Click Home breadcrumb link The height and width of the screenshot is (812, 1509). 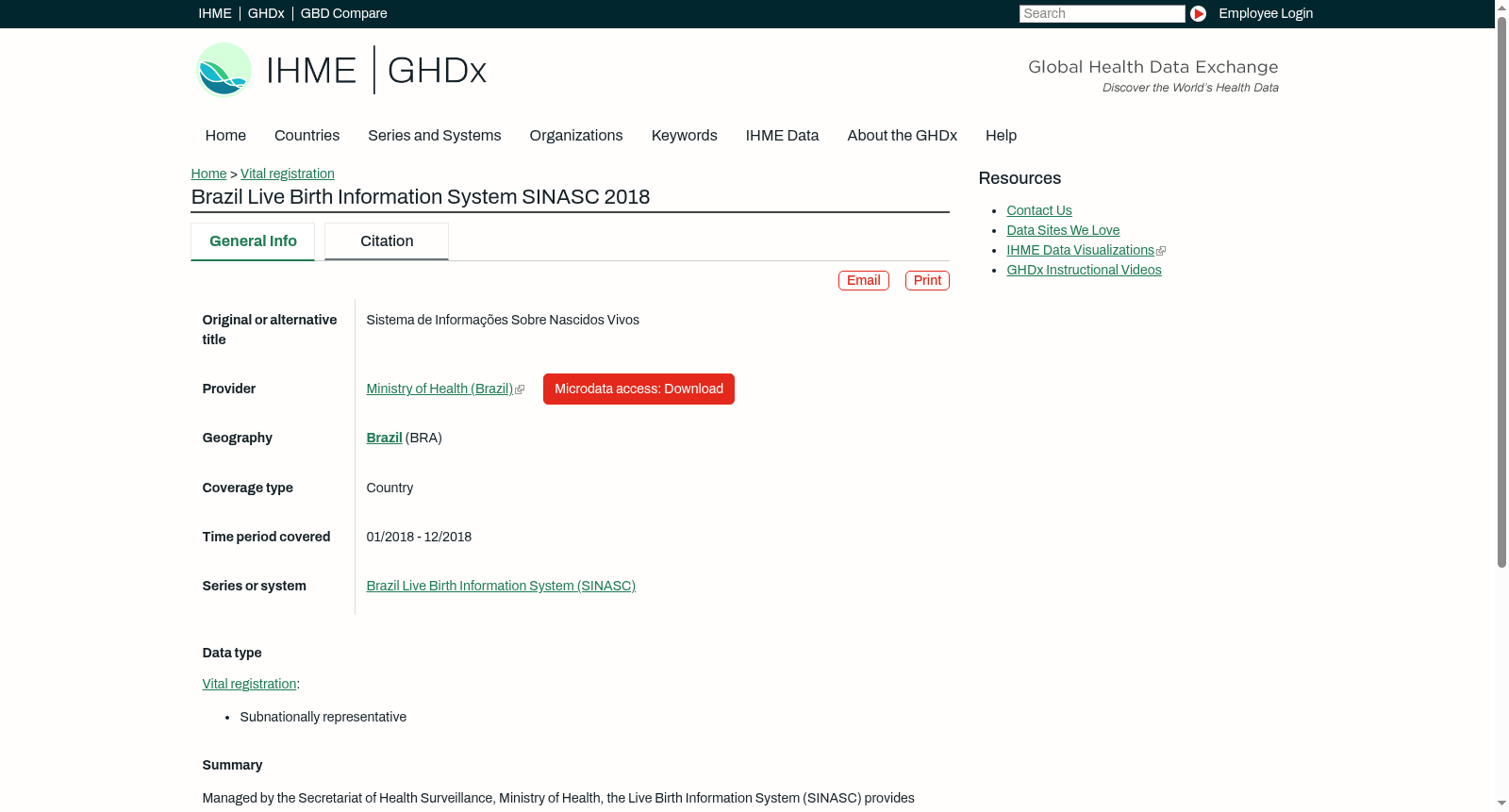point(208,174)
